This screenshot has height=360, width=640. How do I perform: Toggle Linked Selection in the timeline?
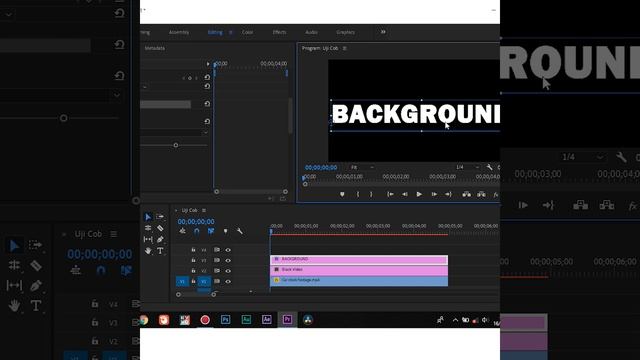(211, 231)
